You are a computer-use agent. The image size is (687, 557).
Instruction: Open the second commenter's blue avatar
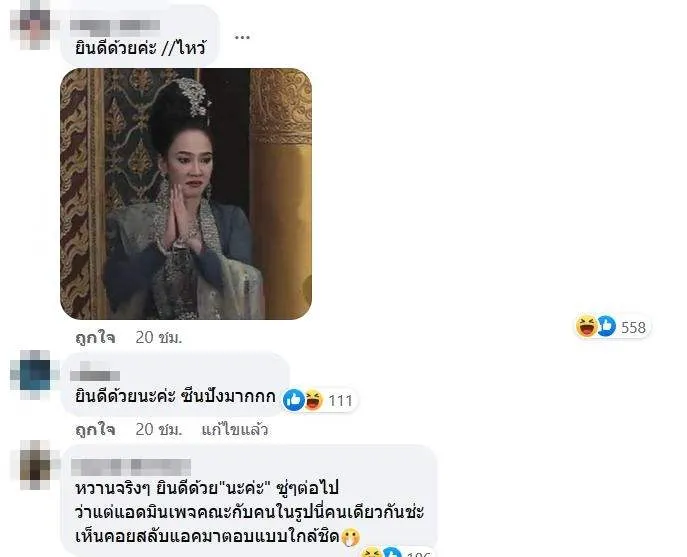[x=33, y=374]
